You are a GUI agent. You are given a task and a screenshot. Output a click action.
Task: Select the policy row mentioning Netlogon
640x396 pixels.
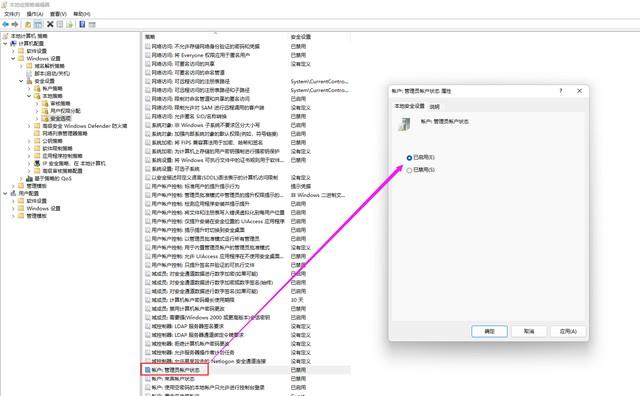click(247, 361)
